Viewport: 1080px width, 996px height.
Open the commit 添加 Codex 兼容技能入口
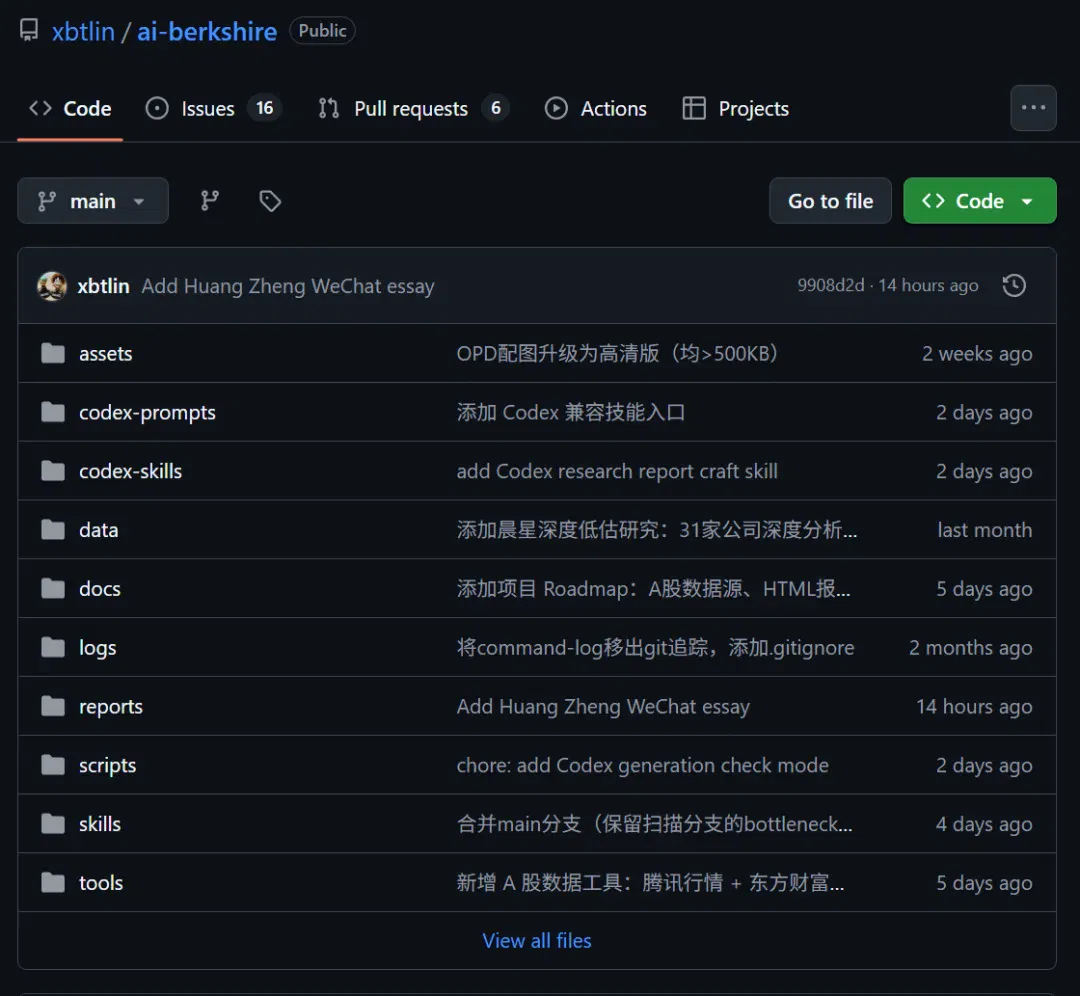pyautogui.click(x=570, y=412)
